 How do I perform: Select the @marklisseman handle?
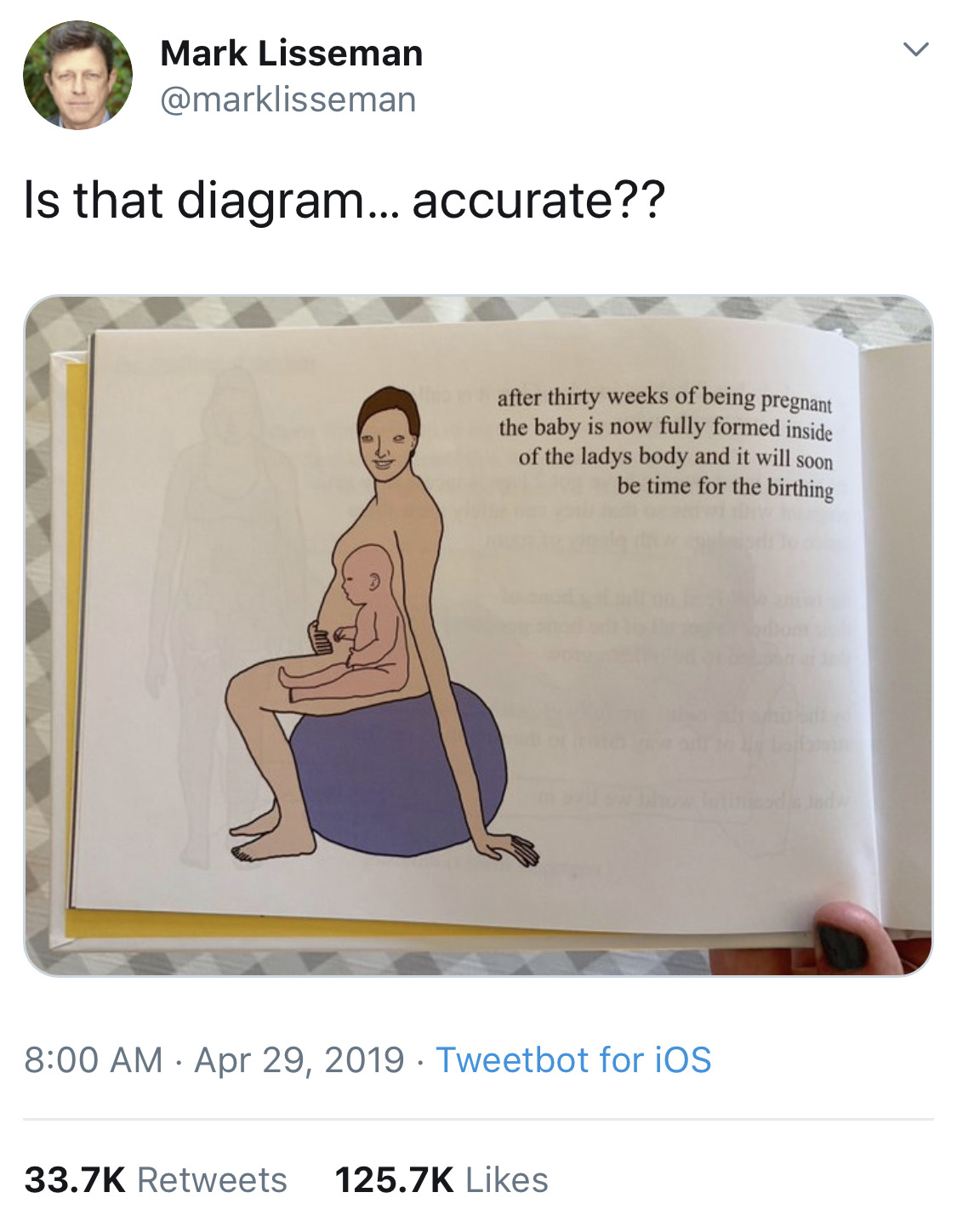click(288, 100)
